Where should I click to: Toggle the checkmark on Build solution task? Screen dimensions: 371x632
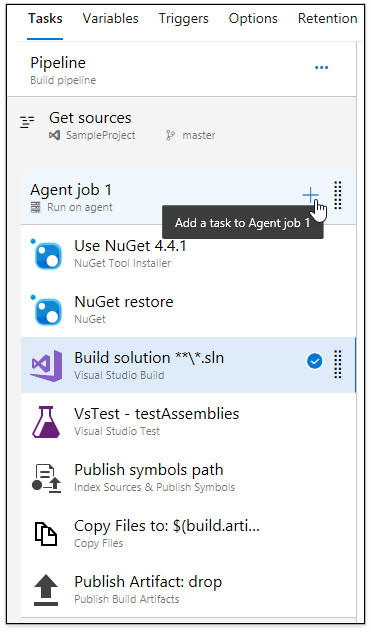coord(315,361)
